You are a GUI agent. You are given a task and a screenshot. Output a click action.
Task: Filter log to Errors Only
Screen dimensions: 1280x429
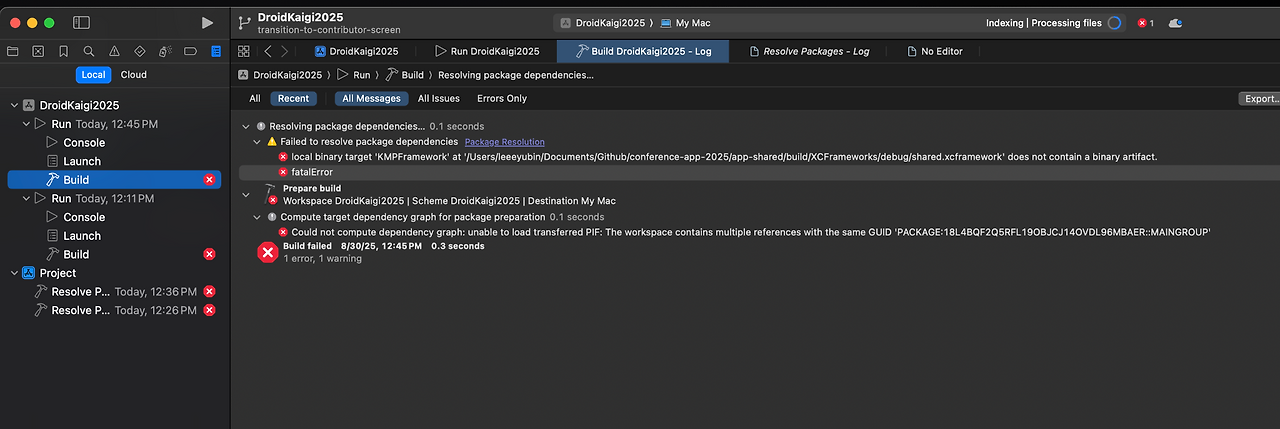pos(502,99)
